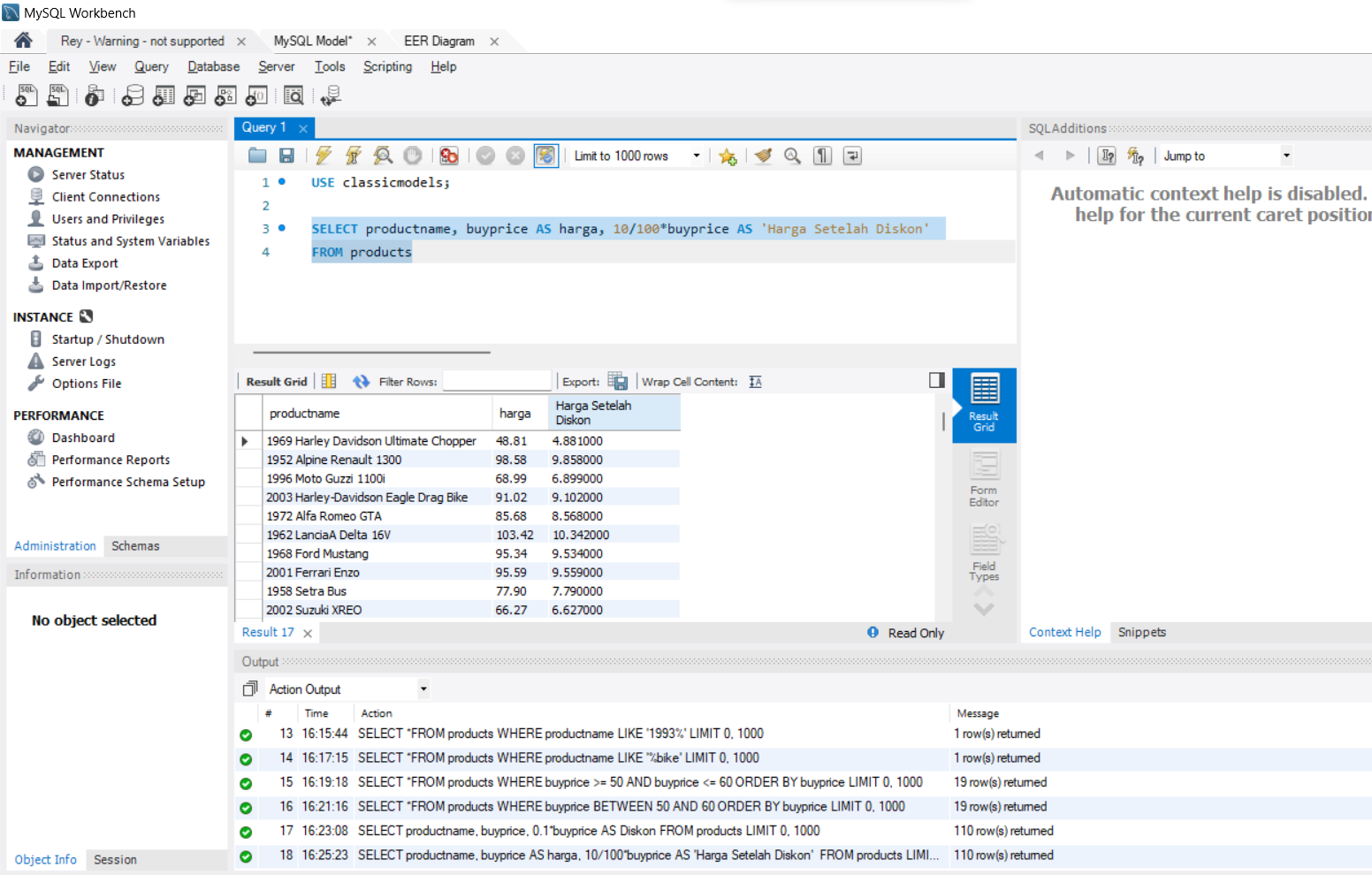The image size is (1372, 875).
Task: Open Performance Reports
Action: click(x=111, y=460)
